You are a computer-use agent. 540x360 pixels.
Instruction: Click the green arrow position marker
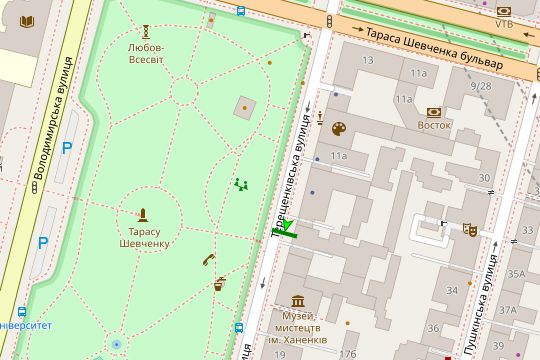pos(287,225)
